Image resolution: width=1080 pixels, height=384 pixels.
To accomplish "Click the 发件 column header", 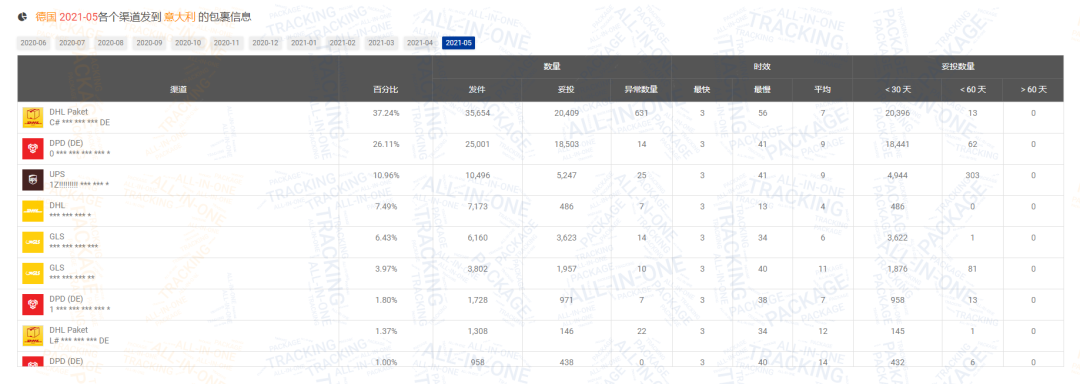I will coord(477,89).
